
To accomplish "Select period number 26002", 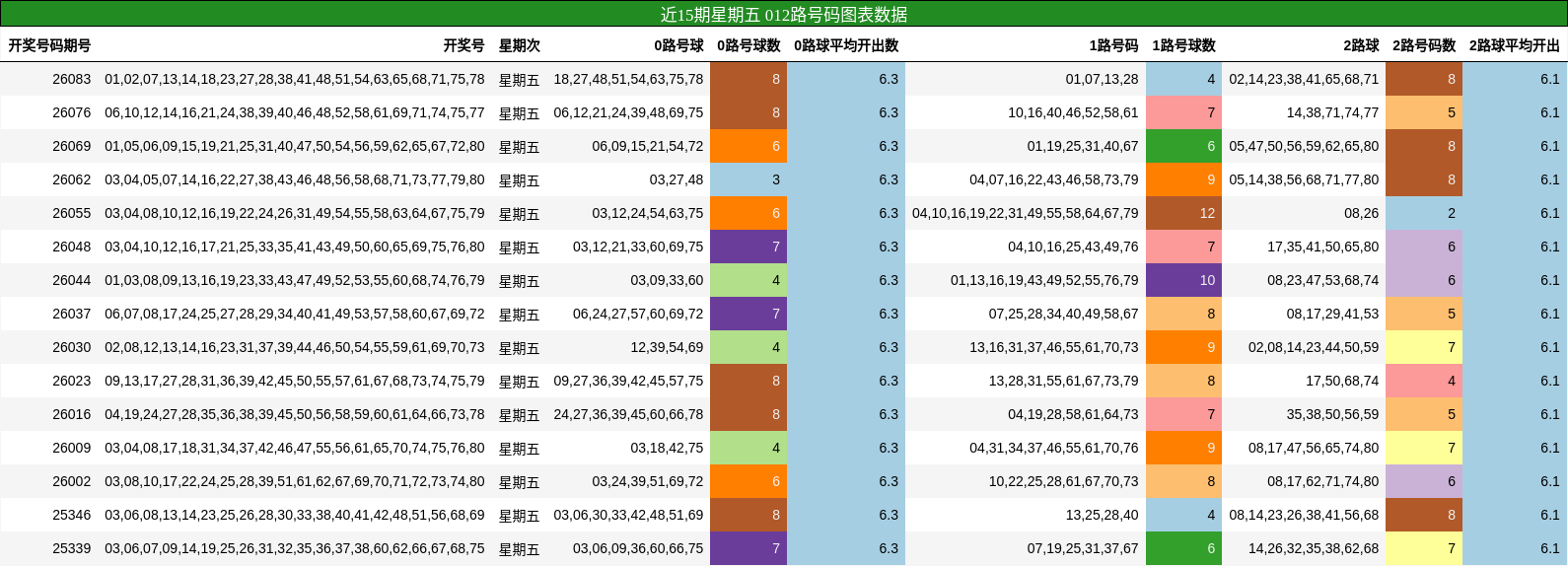I will pyautogui.click(x=71, y=481).
